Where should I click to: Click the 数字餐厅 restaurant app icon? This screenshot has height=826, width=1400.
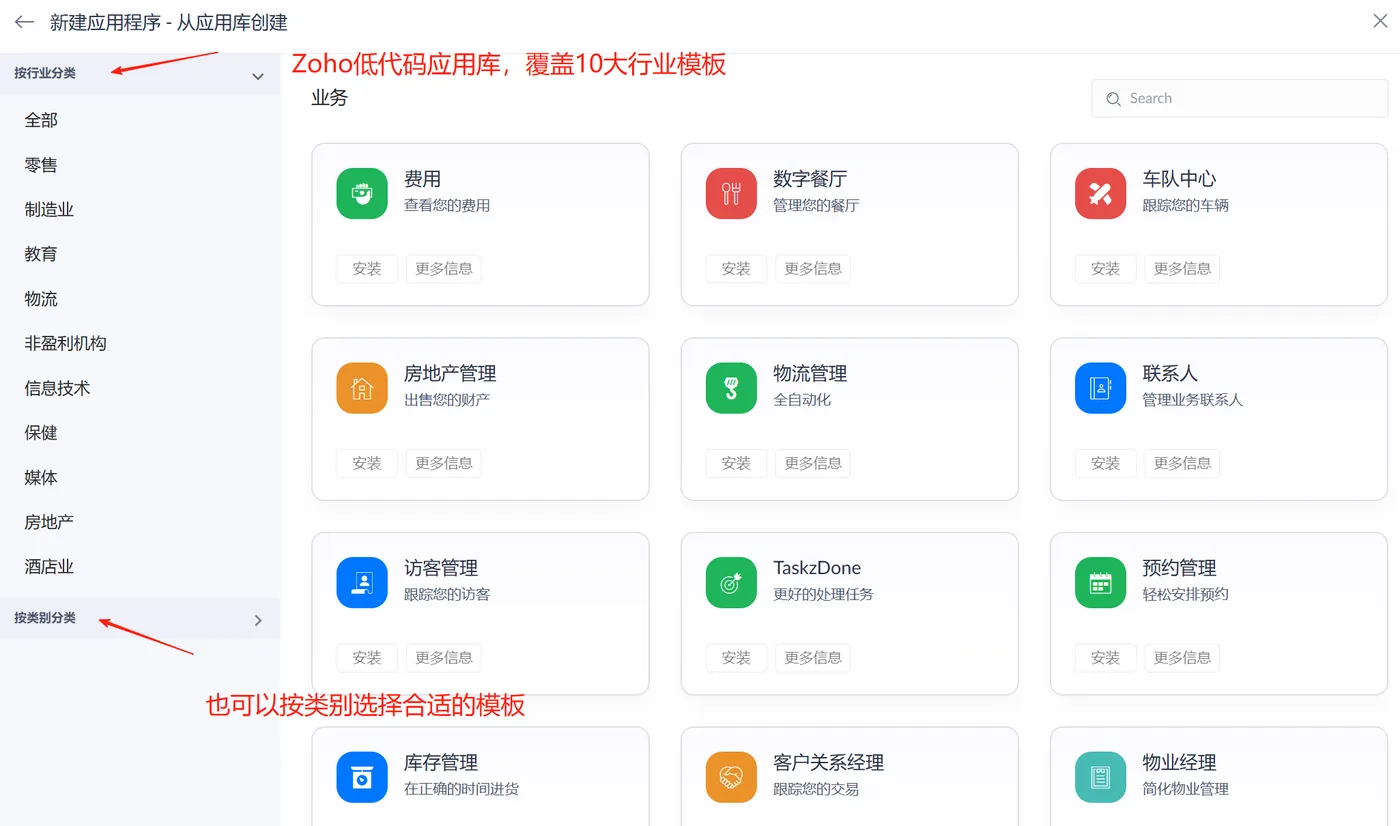coord(730,193)
